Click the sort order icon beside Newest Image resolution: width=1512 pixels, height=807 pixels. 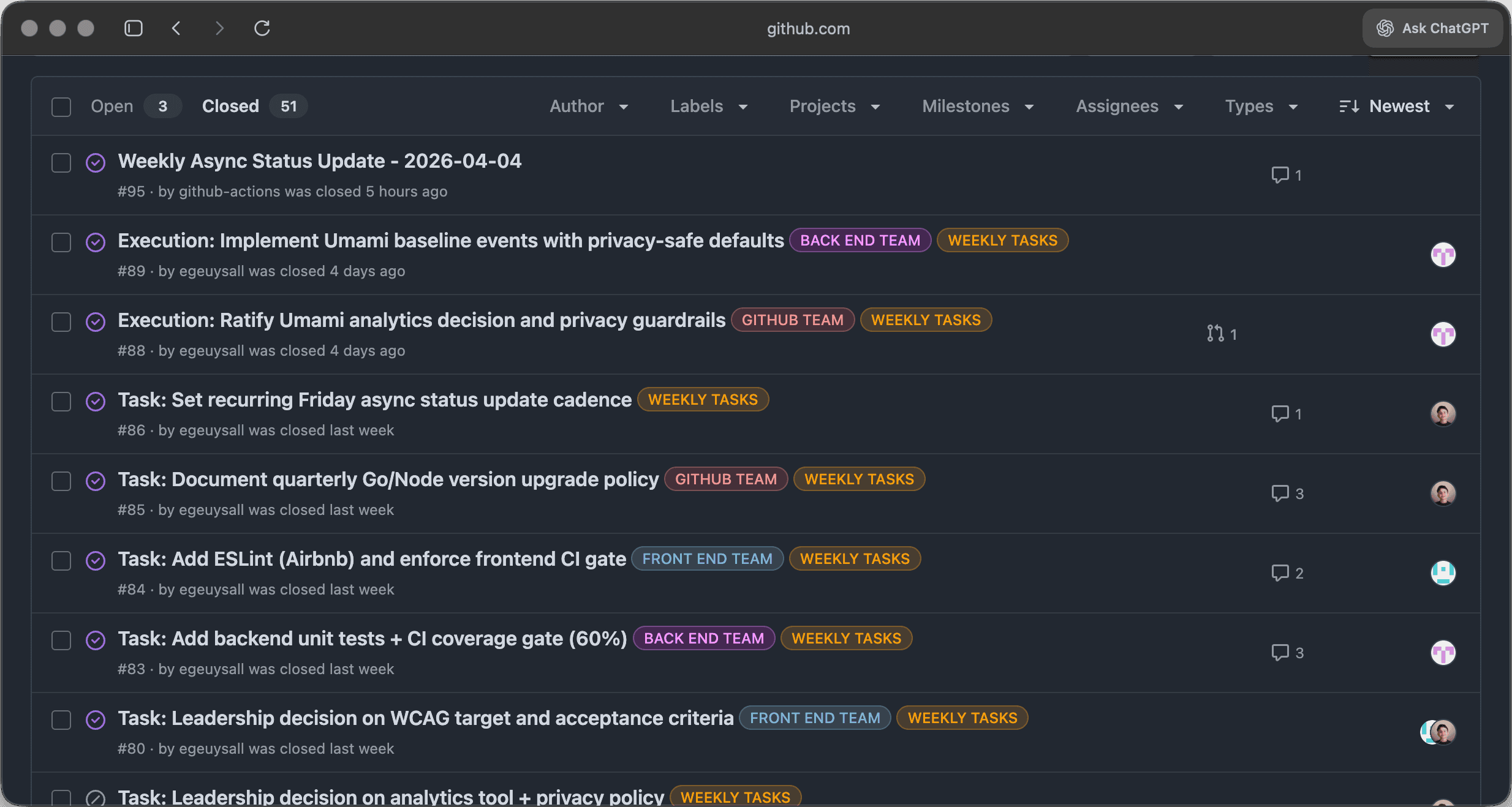[x=1350, y=106]
